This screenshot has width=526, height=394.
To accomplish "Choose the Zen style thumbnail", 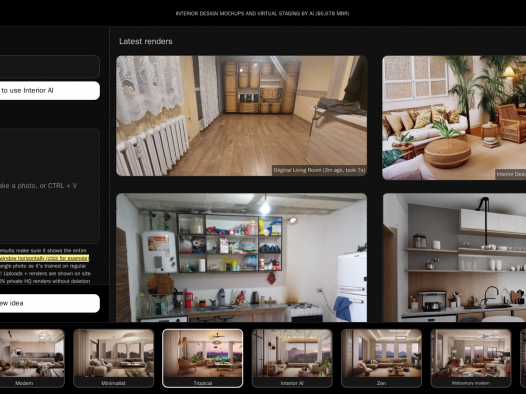I will (381, 358).
